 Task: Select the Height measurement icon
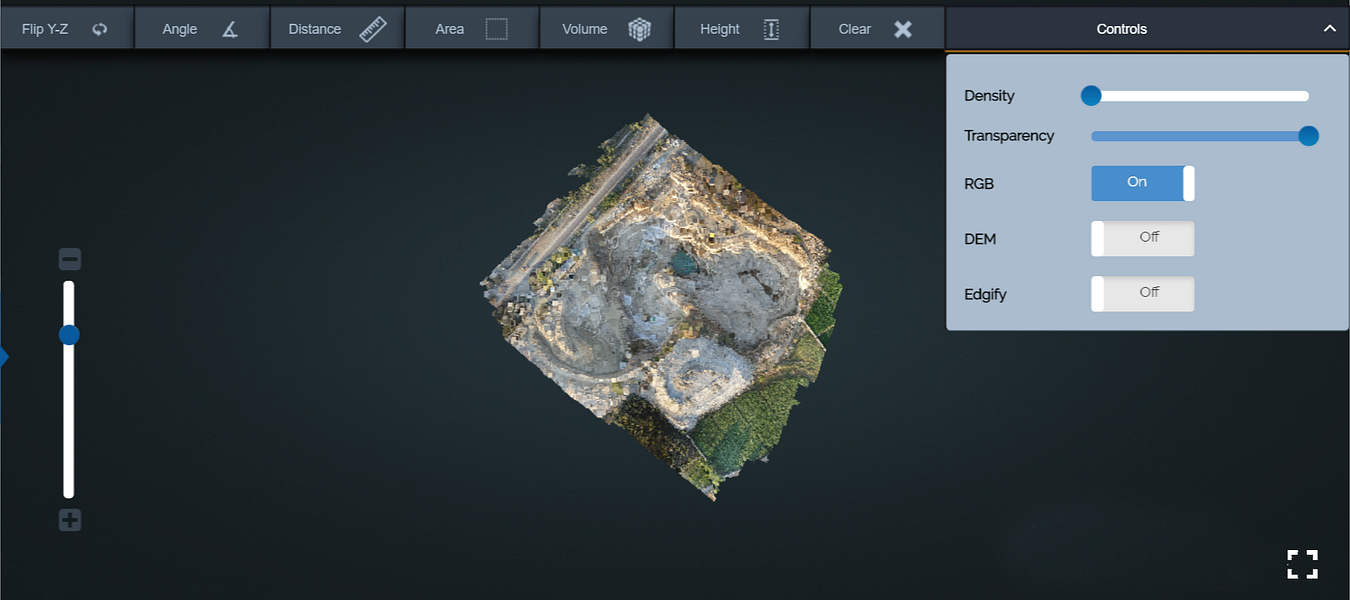(x=771, y=29)
